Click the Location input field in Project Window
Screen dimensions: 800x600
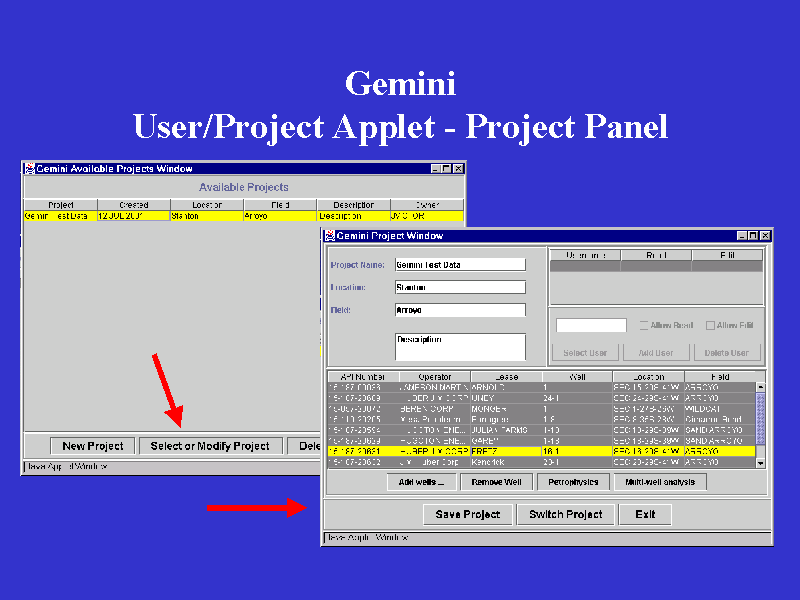460,287
